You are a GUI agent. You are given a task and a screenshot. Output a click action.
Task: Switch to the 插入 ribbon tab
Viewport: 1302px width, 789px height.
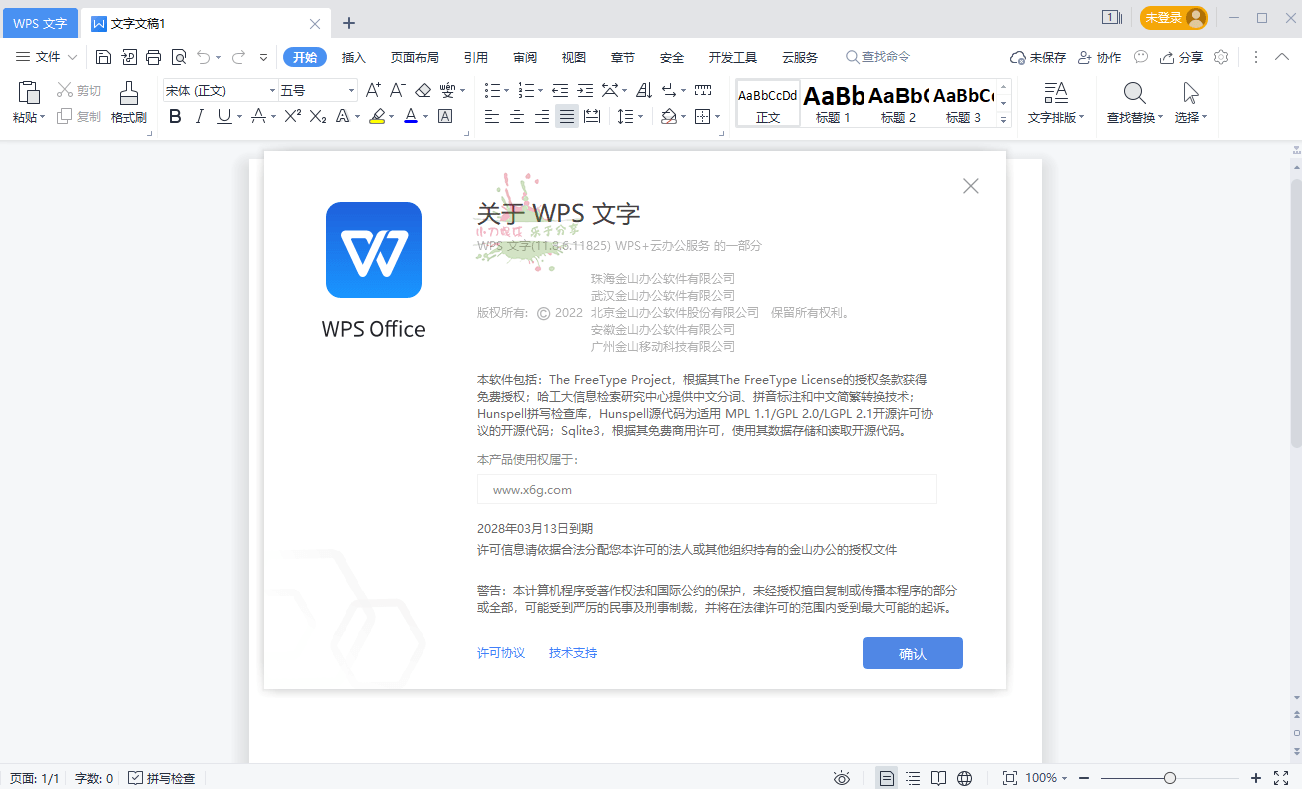[353, 57]
